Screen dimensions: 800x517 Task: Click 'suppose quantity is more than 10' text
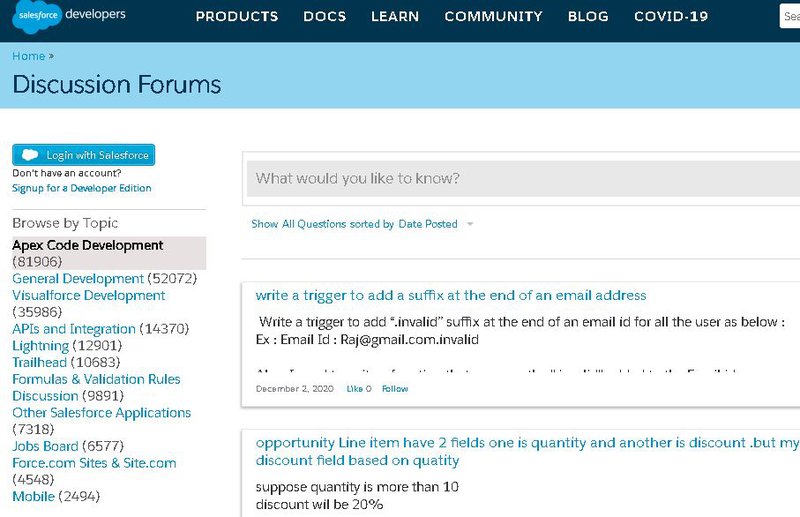(x=357, y=487)
